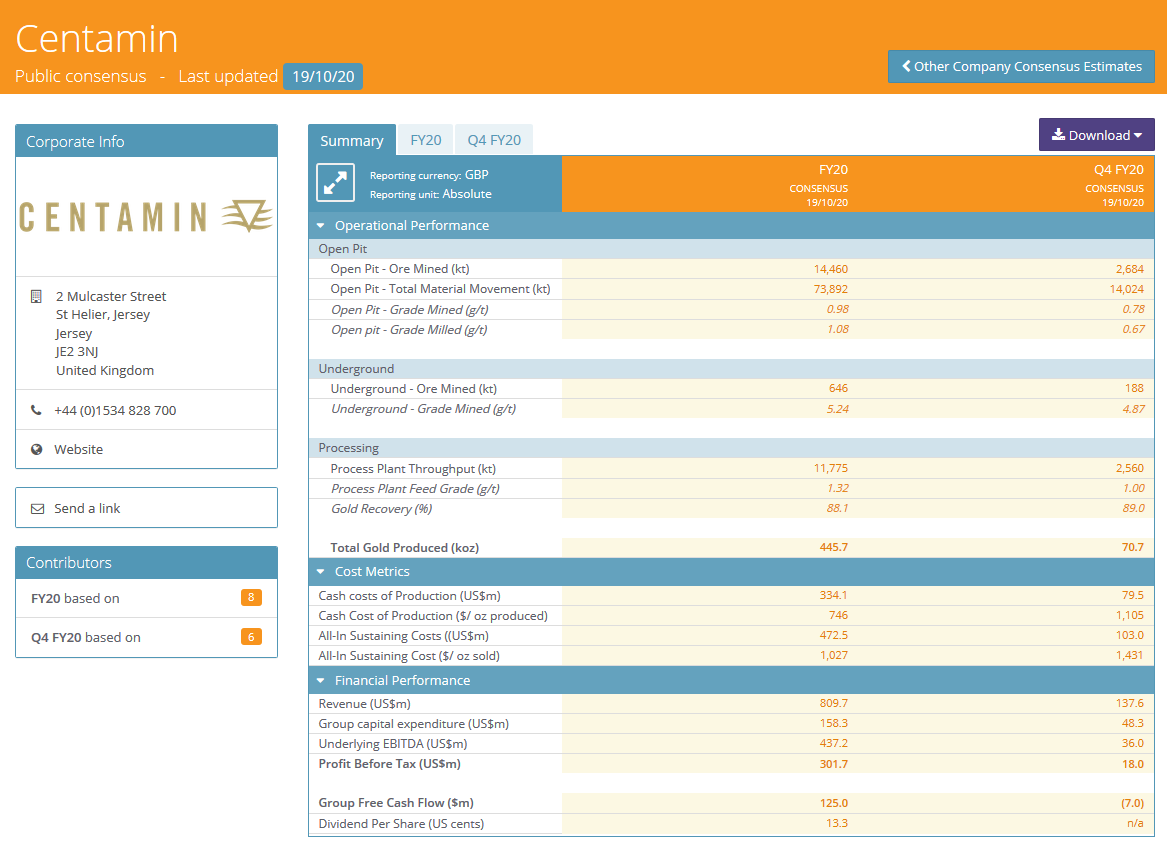Click the All-In Sustaining Cost ($/ oz sold) label
Image resolution: width=1167 pixels, height=846 pixels.
409,656
